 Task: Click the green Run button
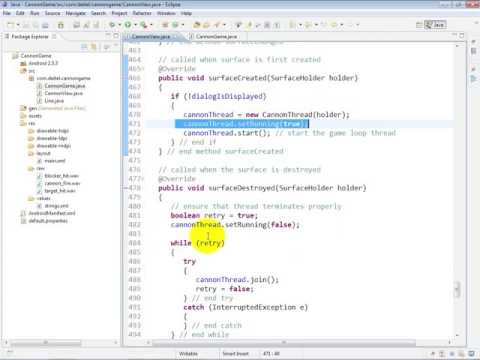pyautogui.click(x=128, y=25)
